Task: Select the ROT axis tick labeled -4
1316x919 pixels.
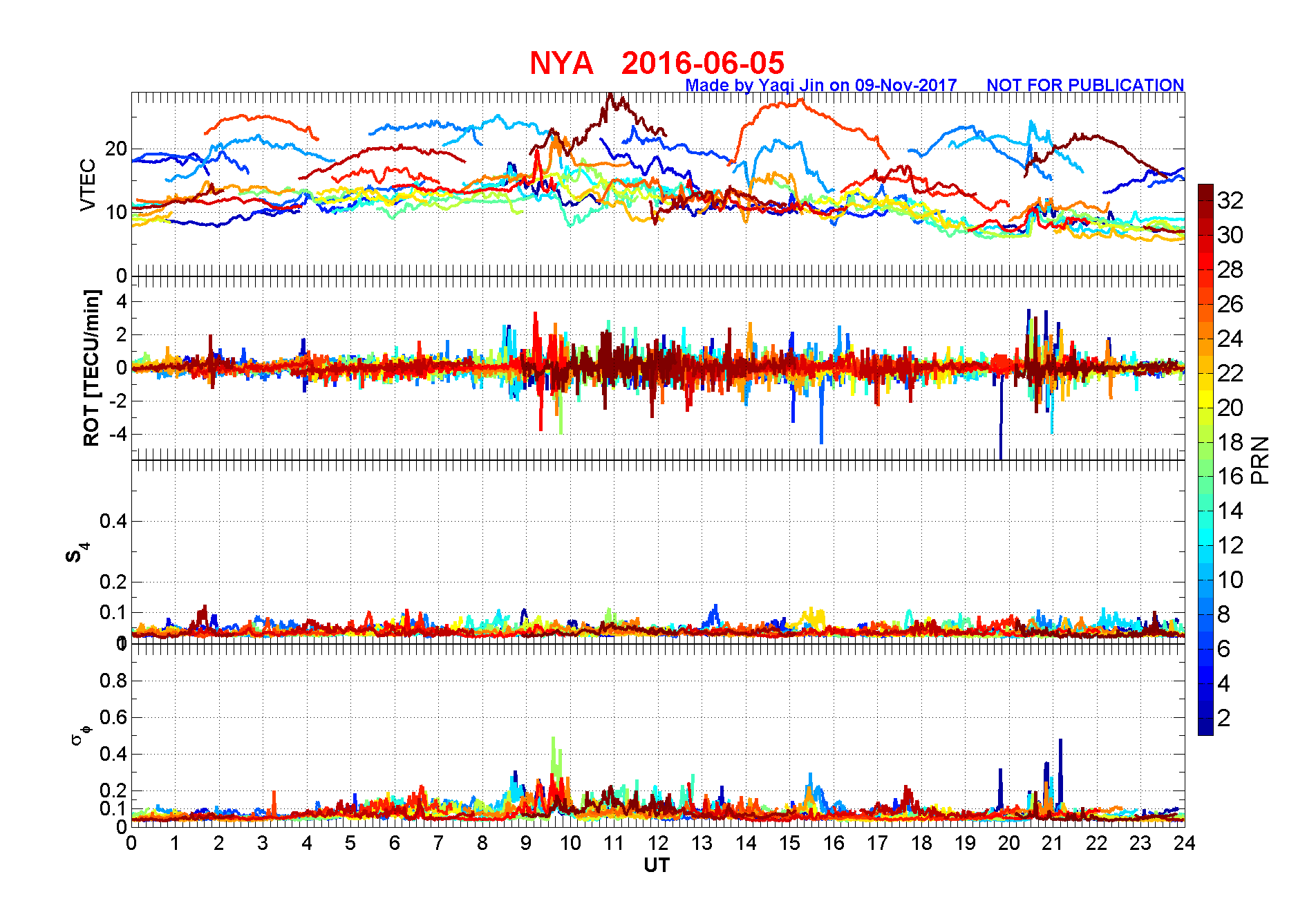Action: [119, 435]
